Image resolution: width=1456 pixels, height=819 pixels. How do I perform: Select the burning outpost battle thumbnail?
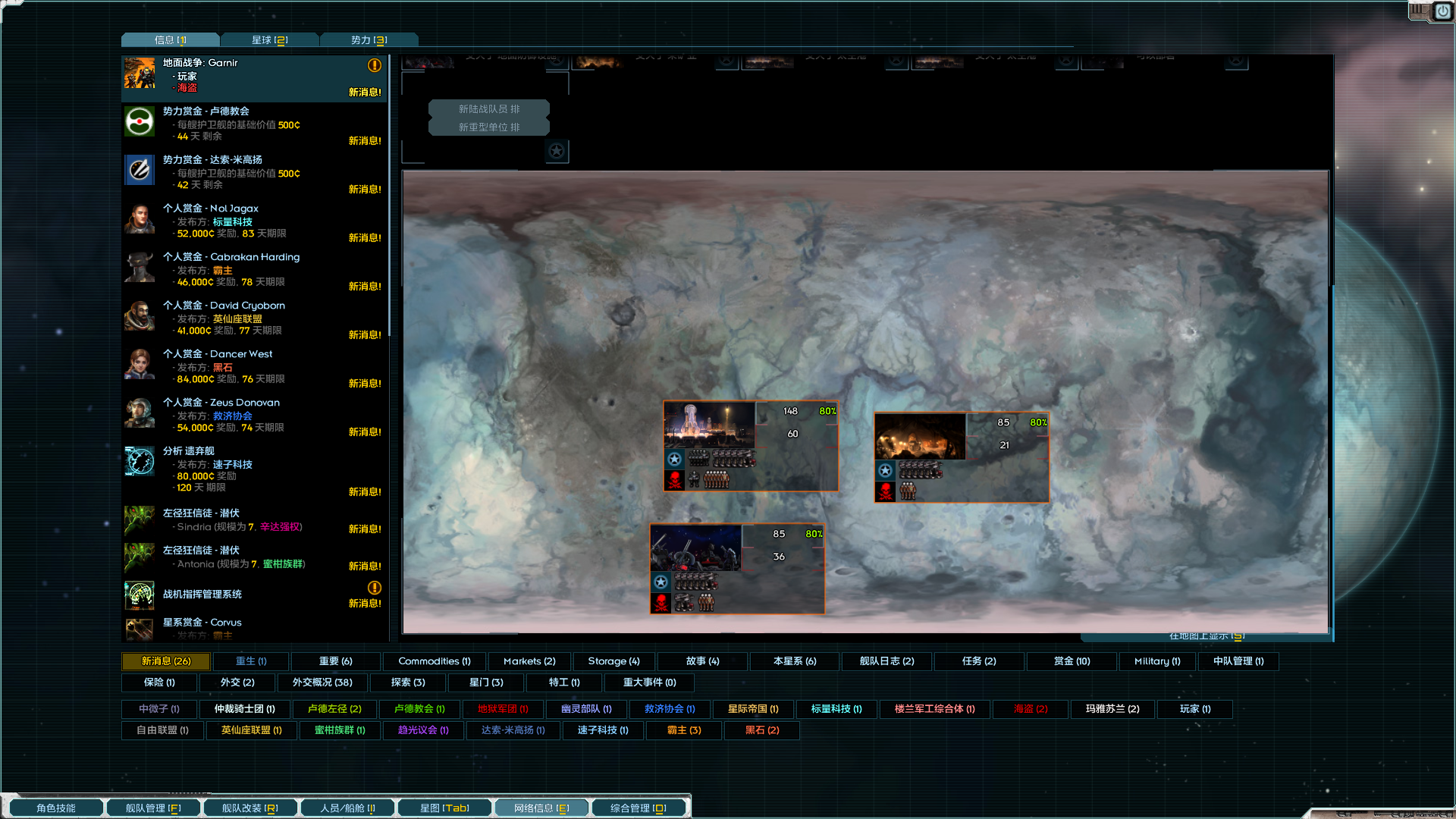(x=920, y=436)
